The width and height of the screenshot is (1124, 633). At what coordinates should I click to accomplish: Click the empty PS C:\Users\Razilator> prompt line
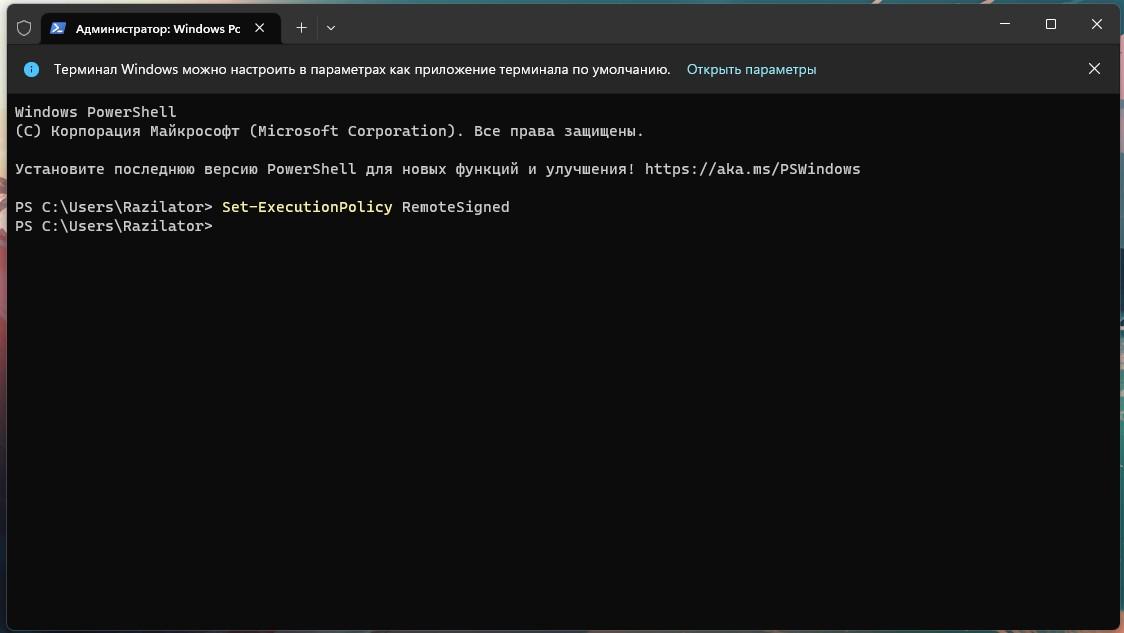tap(113, 226)
